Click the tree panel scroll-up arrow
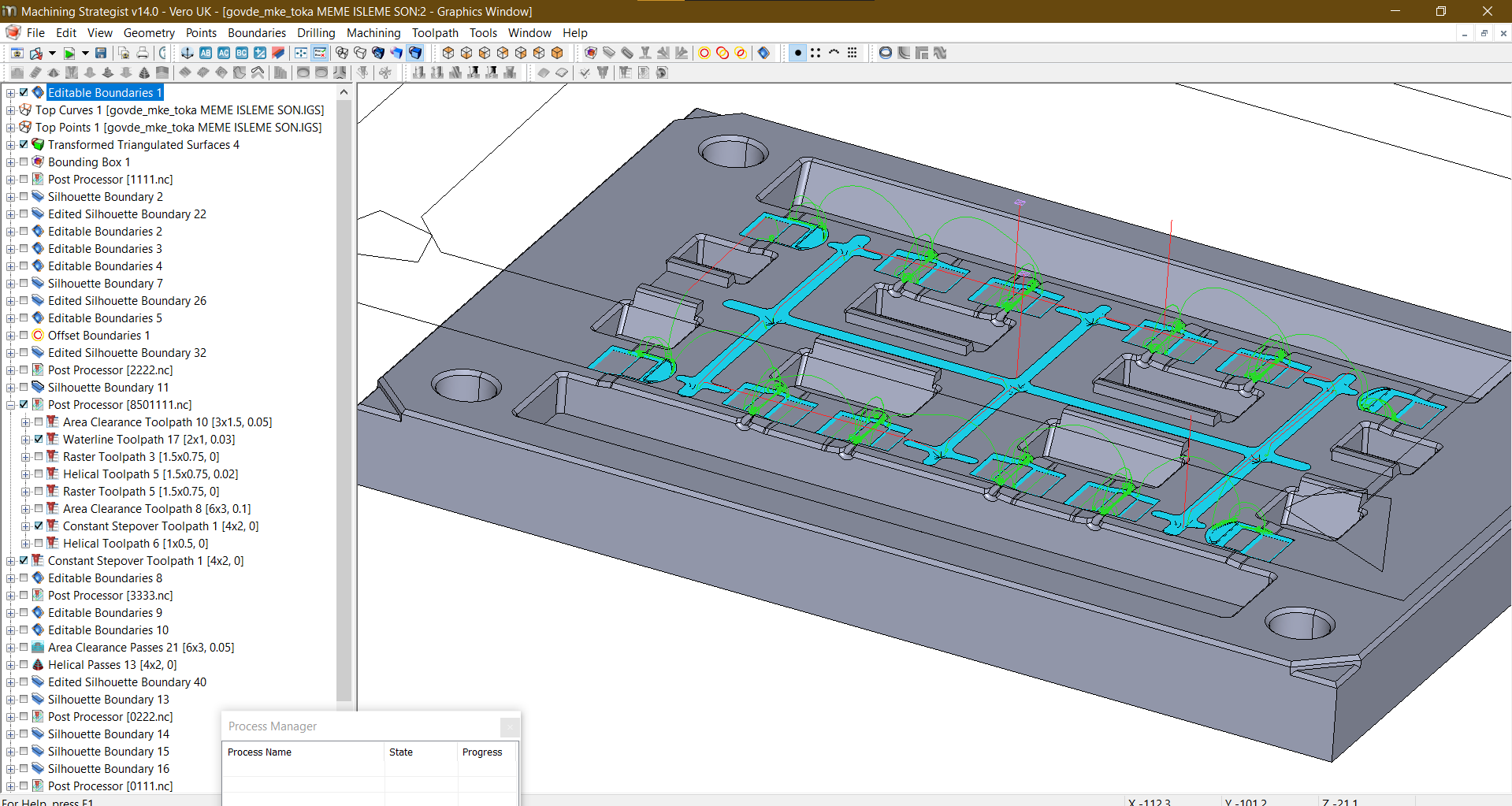1512x806 pixels. point(344,92)
